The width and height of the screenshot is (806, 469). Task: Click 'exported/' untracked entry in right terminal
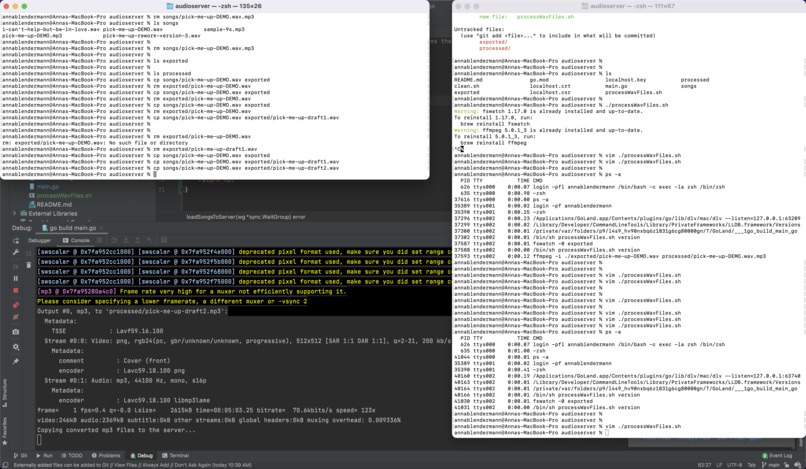pos(493,42)
